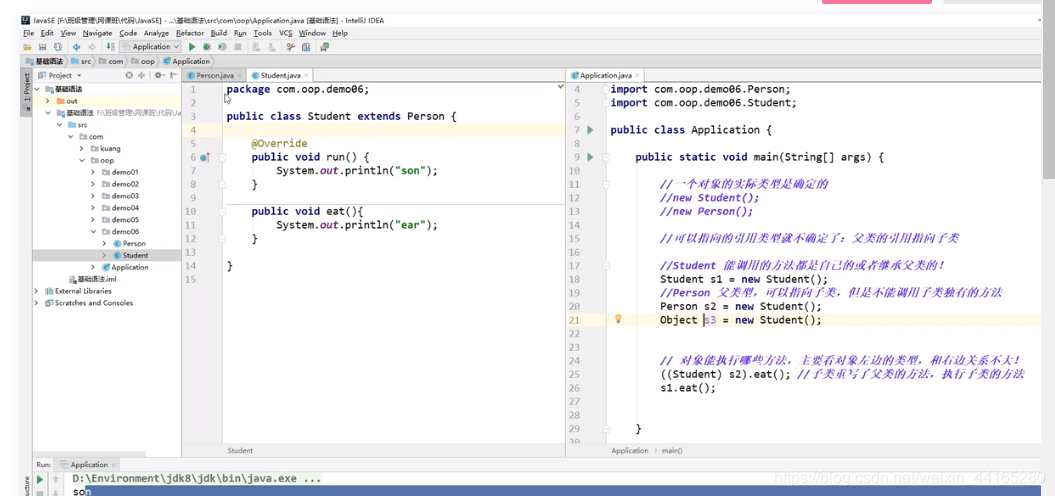Switch to the Student.java tab

tap(278, 76)
